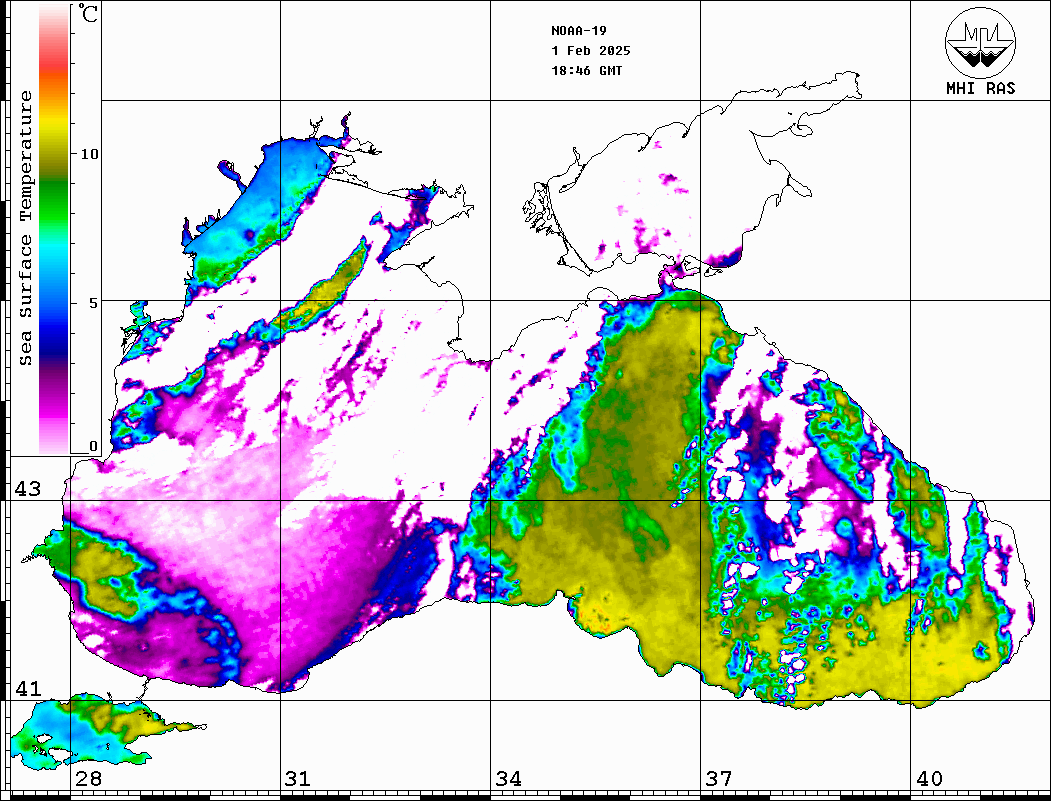
Task: Click the '°C' unit label
Action: [x=88, y=13]
